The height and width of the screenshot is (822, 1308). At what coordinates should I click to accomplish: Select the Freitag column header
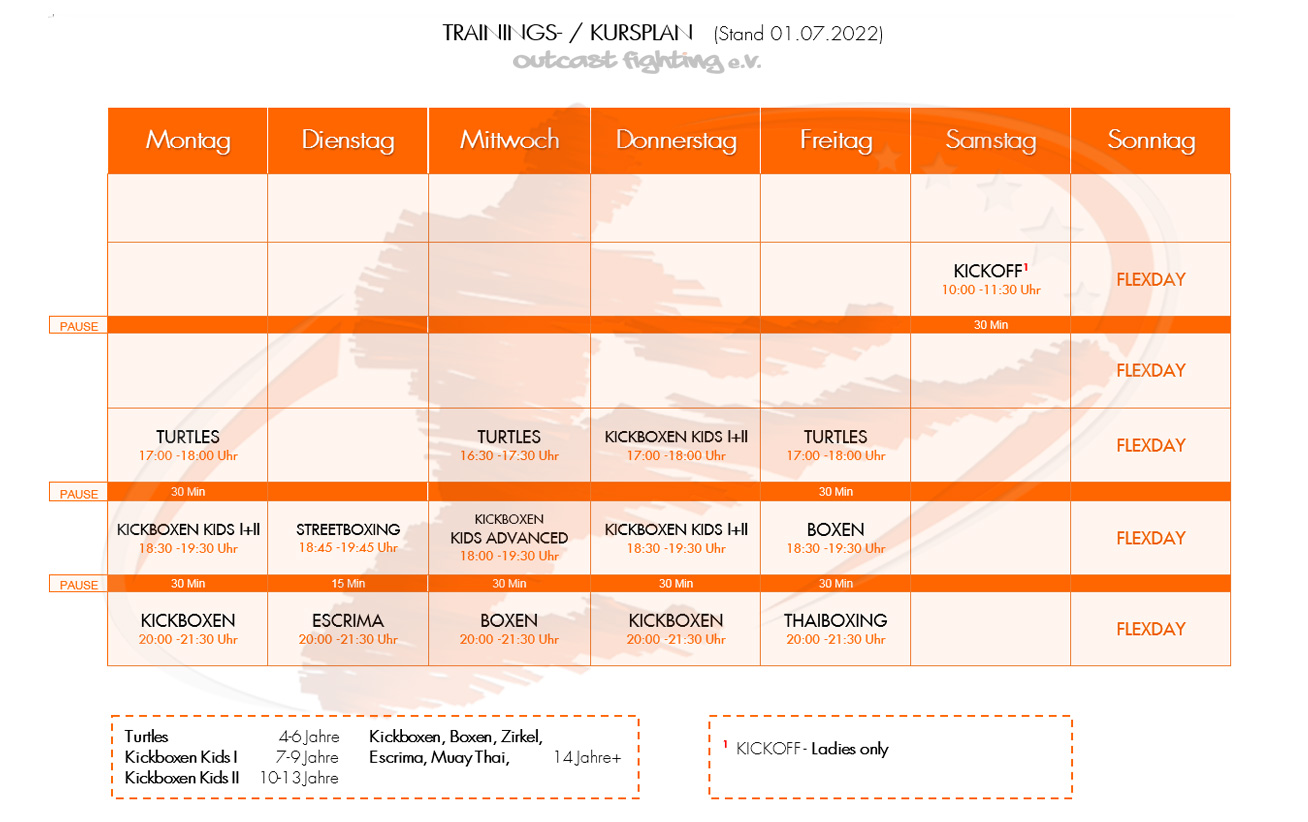pos(836,141)
